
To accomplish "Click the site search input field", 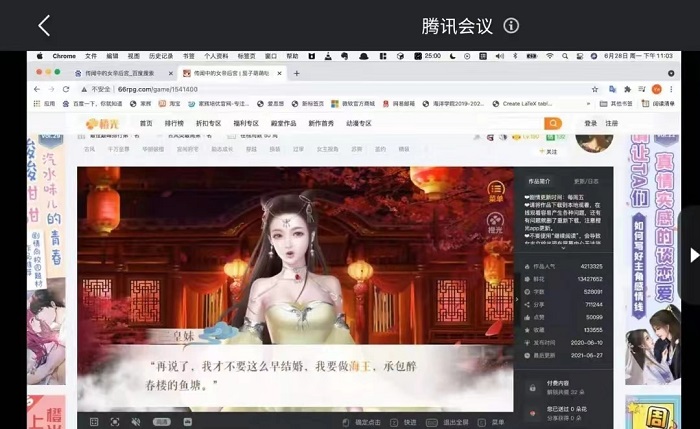I will [x=509, y=123].
